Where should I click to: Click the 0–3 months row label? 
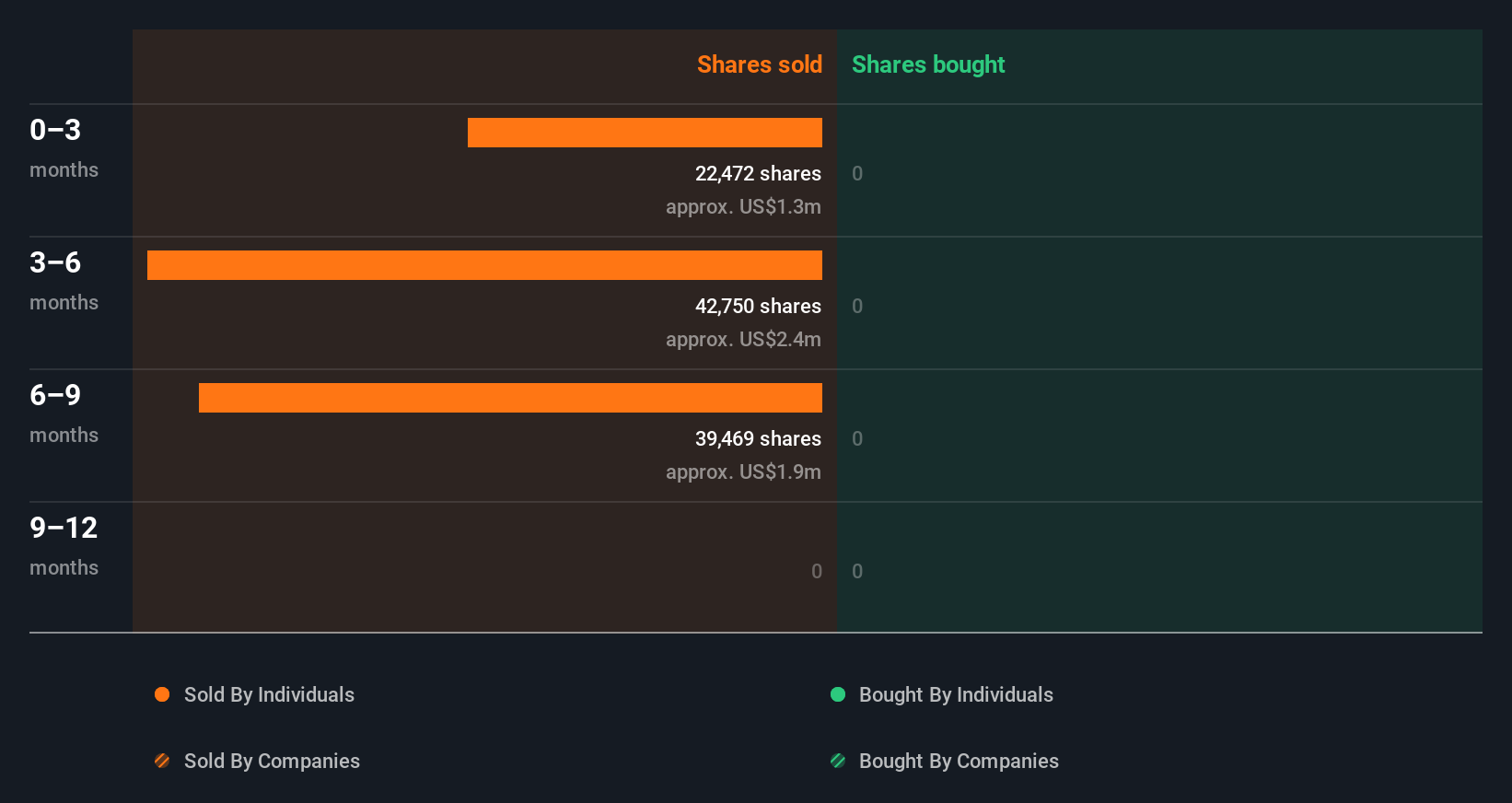pyautogui.click(x=64, y=148)
